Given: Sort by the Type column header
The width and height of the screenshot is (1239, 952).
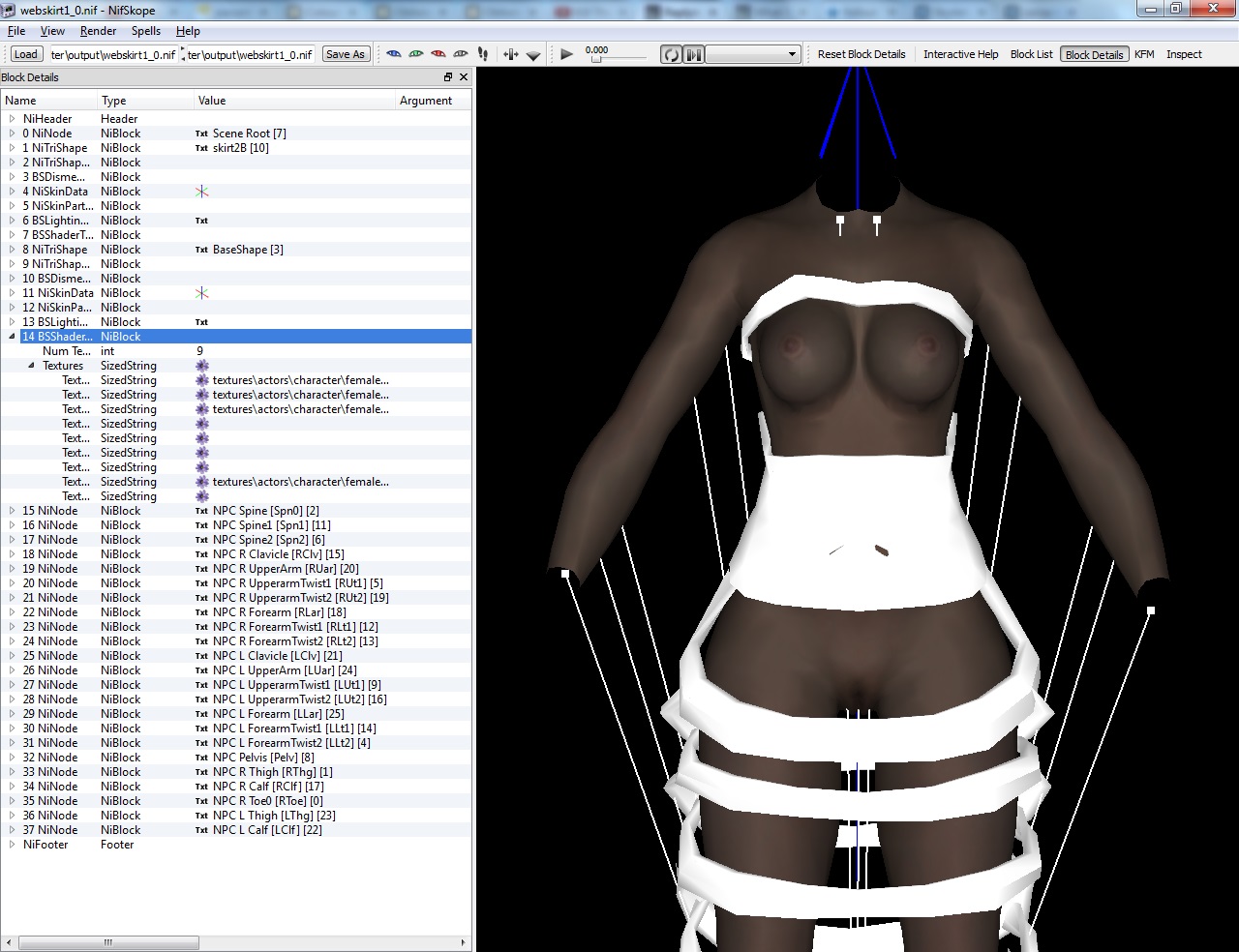Looking at the screenshot, I should [x=146, y=101].
